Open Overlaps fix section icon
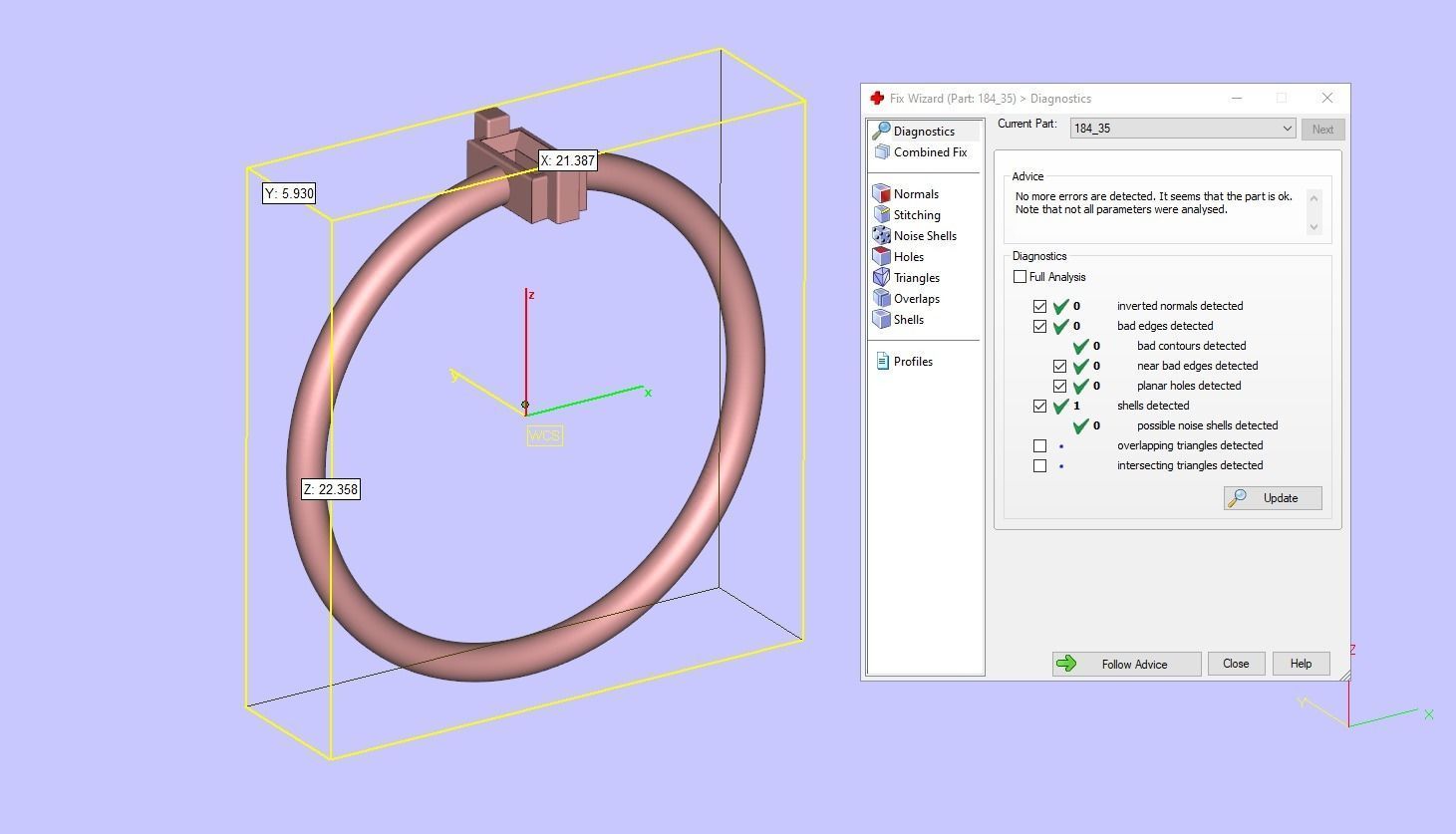1456x834 pixels. [x=881, y=299]
